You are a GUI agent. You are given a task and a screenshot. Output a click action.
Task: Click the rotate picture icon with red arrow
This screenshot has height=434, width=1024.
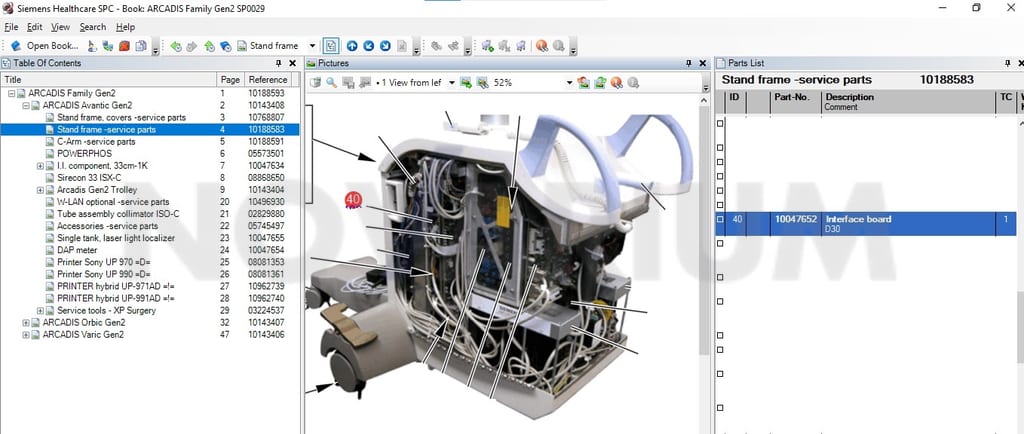(x=583, y=83)
